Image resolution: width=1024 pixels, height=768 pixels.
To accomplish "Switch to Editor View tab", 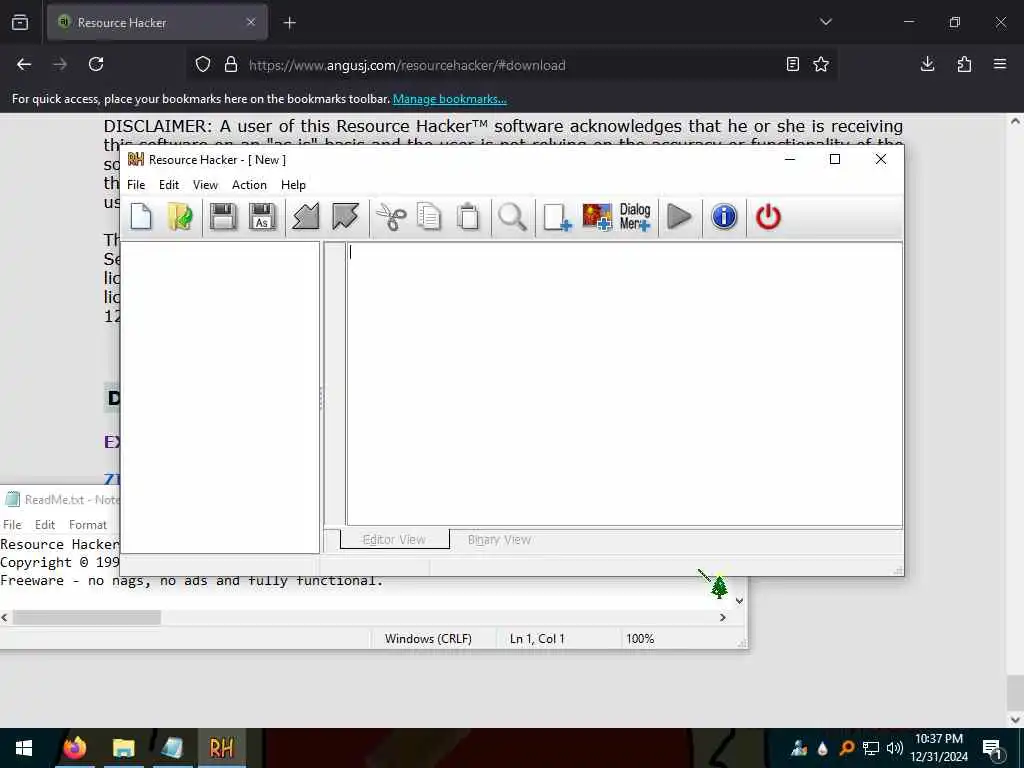I will coord(394,539).
